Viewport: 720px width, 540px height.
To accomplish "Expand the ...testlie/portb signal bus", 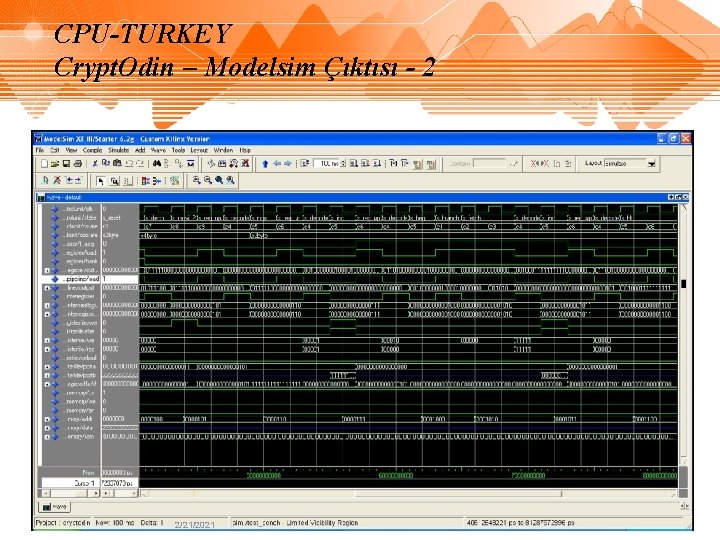I will pos(47,376).
